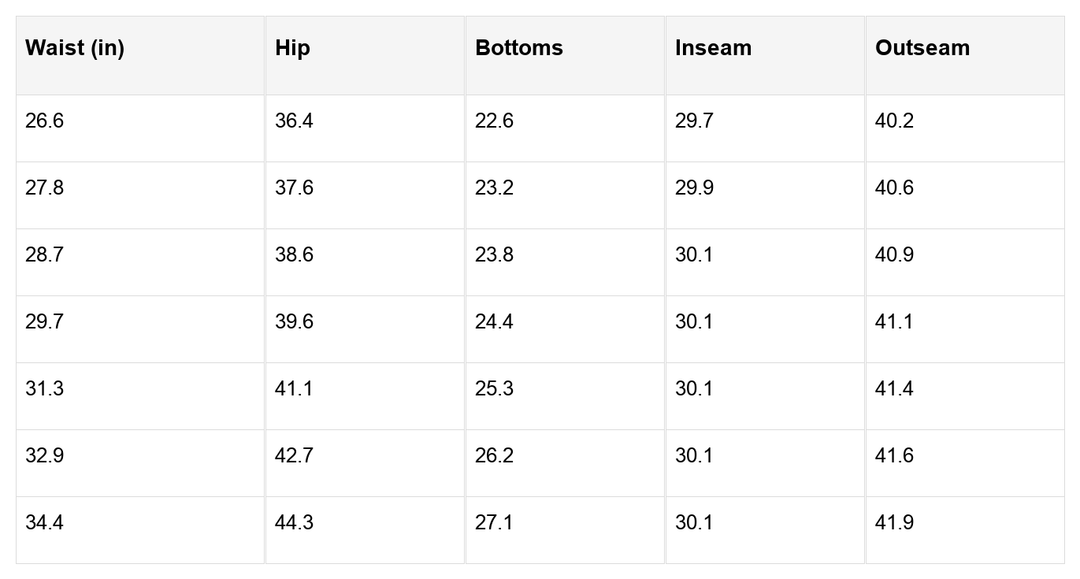Click the 41.9 outseam cell
Viewport: 1080px width, 579px height.
894,523
